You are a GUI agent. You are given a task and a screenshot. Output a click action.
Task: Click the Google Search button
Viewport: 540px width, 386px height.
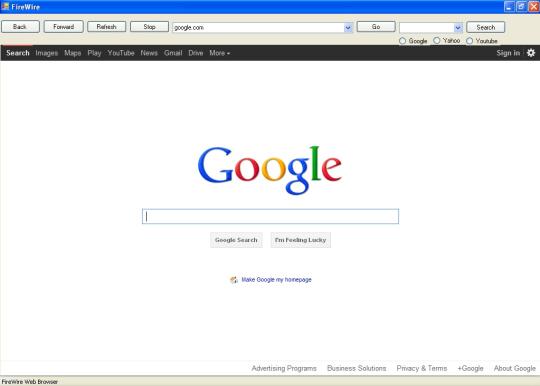(x=236, y=240)
